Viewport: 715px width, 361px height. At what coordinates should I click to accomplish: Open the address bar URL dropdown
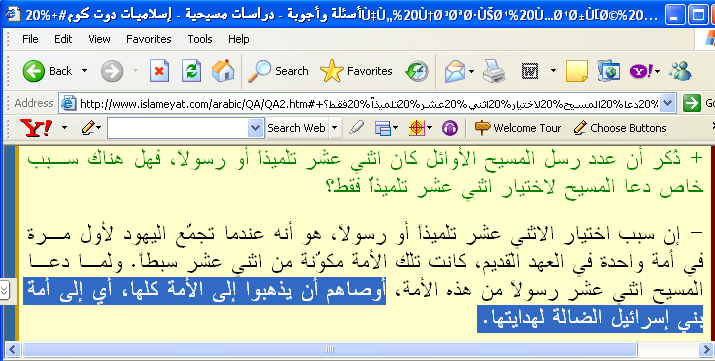coord(667,103)
